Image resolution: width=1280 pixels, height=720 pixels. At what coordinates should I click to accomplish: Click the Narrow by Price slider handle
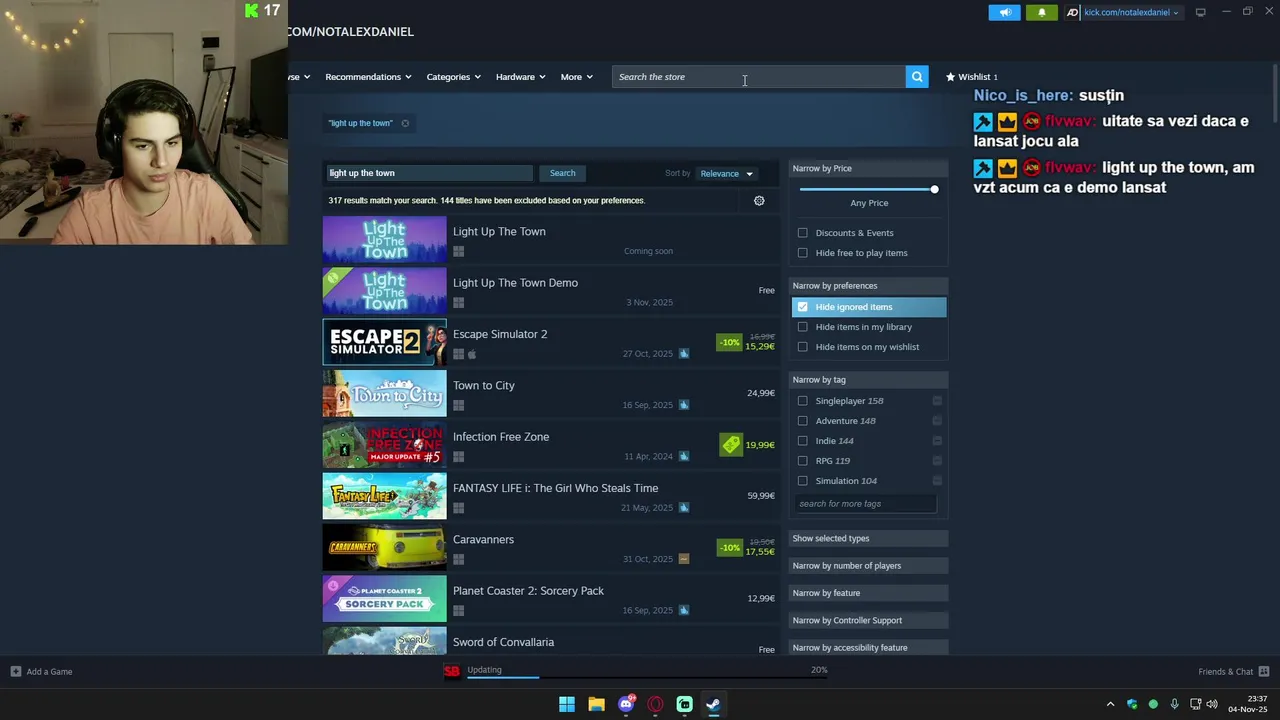tap(934, 189)
